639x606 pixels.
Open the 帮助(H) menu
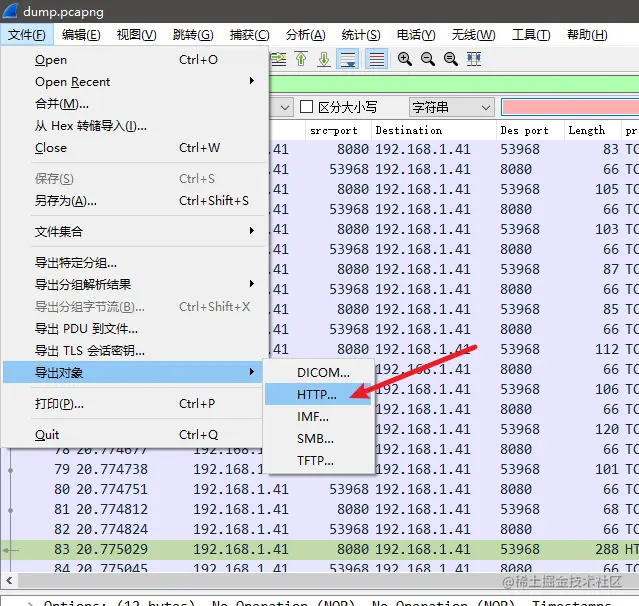click(587, 35)
